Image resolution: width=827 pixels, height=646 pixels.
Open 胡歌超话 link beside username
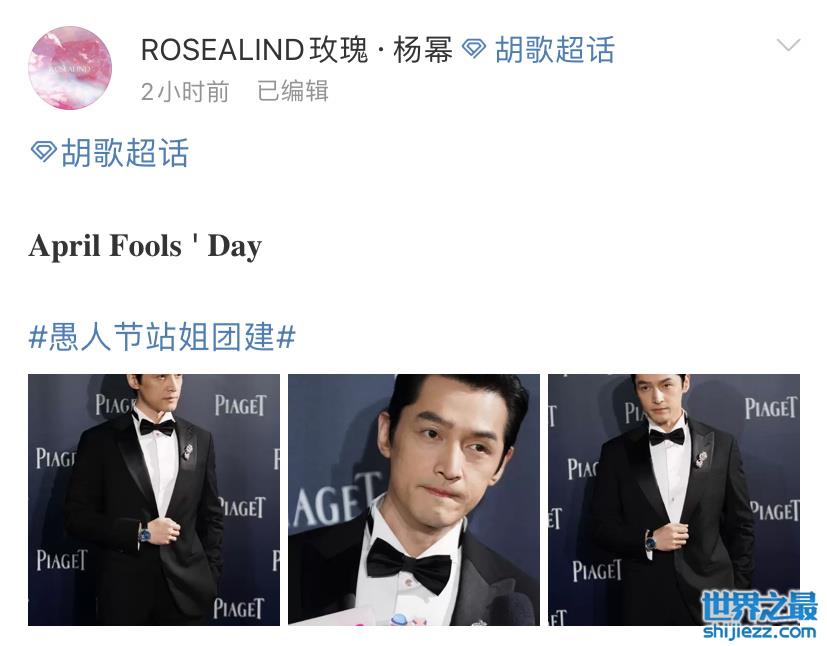[554, 50]
